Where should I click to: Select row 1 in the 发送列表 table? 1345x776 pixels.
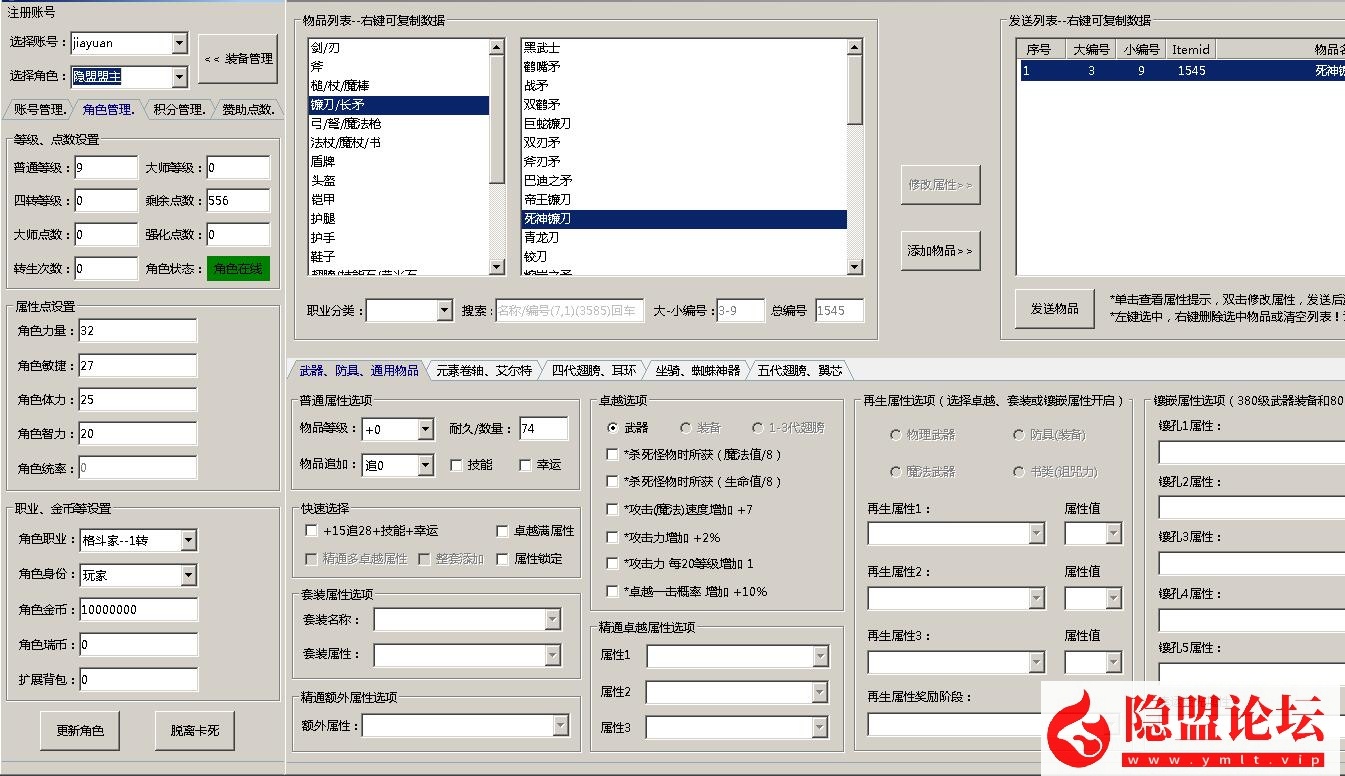pyautogui.click(x=1181, y=71)
